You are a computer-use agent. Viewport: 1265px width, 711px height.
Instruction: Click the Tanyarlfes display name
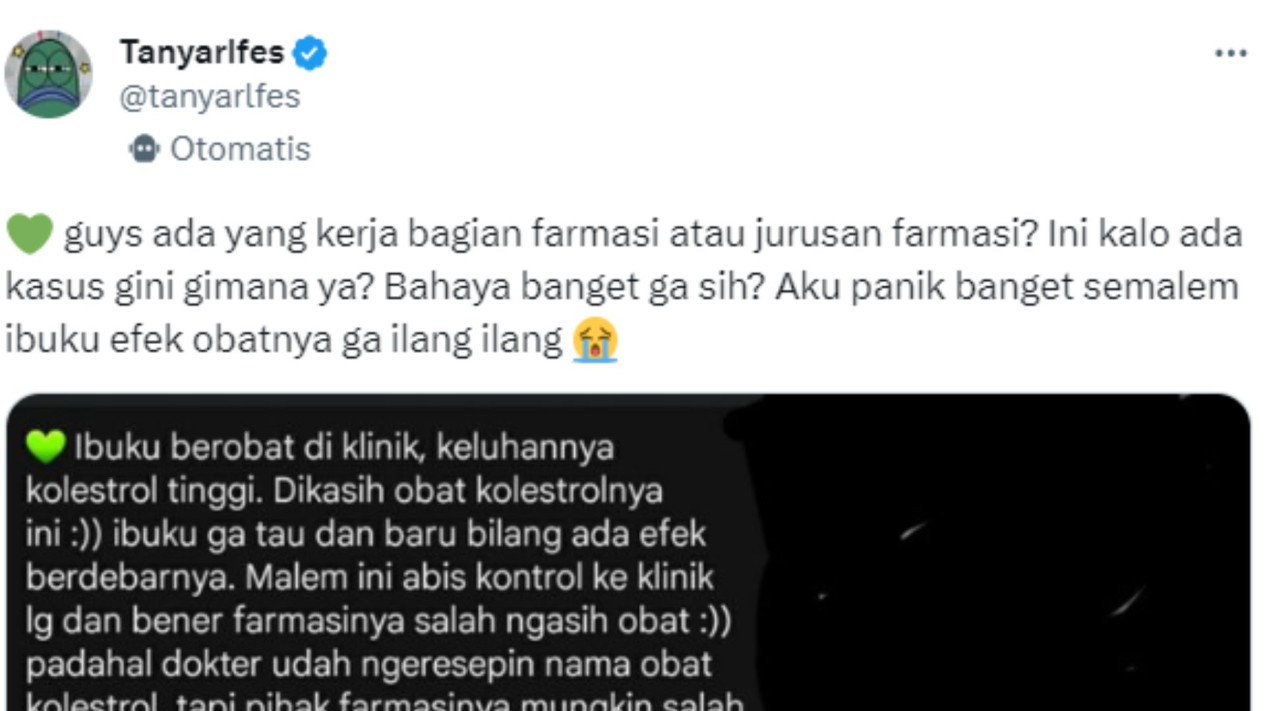pos(202,51)
